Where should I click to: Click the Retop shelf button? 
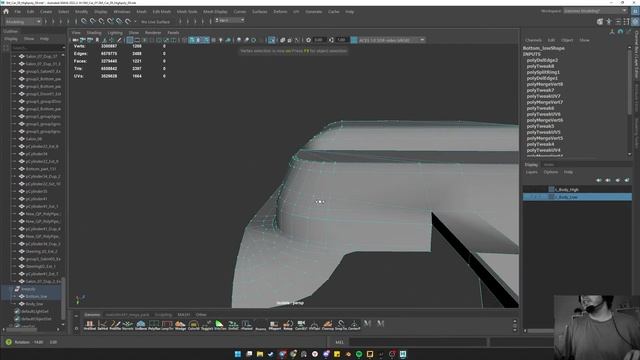pyautogui.click(x=288, y=325)
